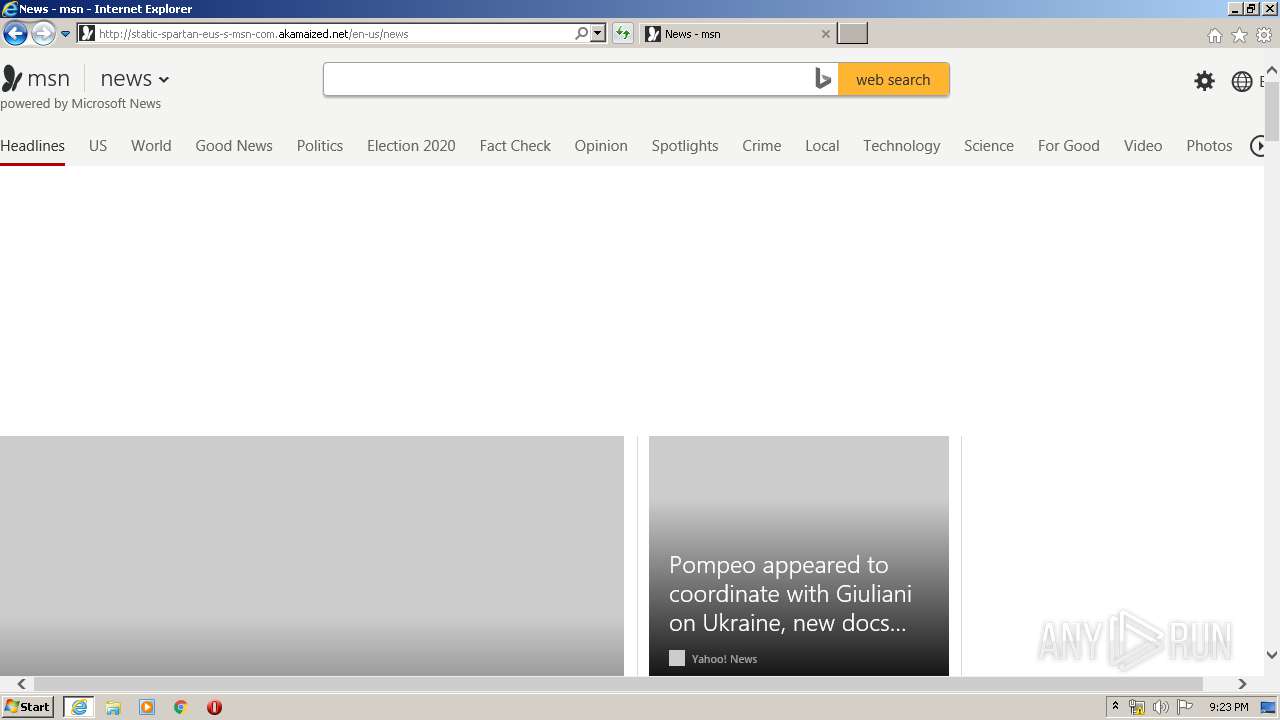
Task: Open the Windows Start menu
Action: pos(28,707)
